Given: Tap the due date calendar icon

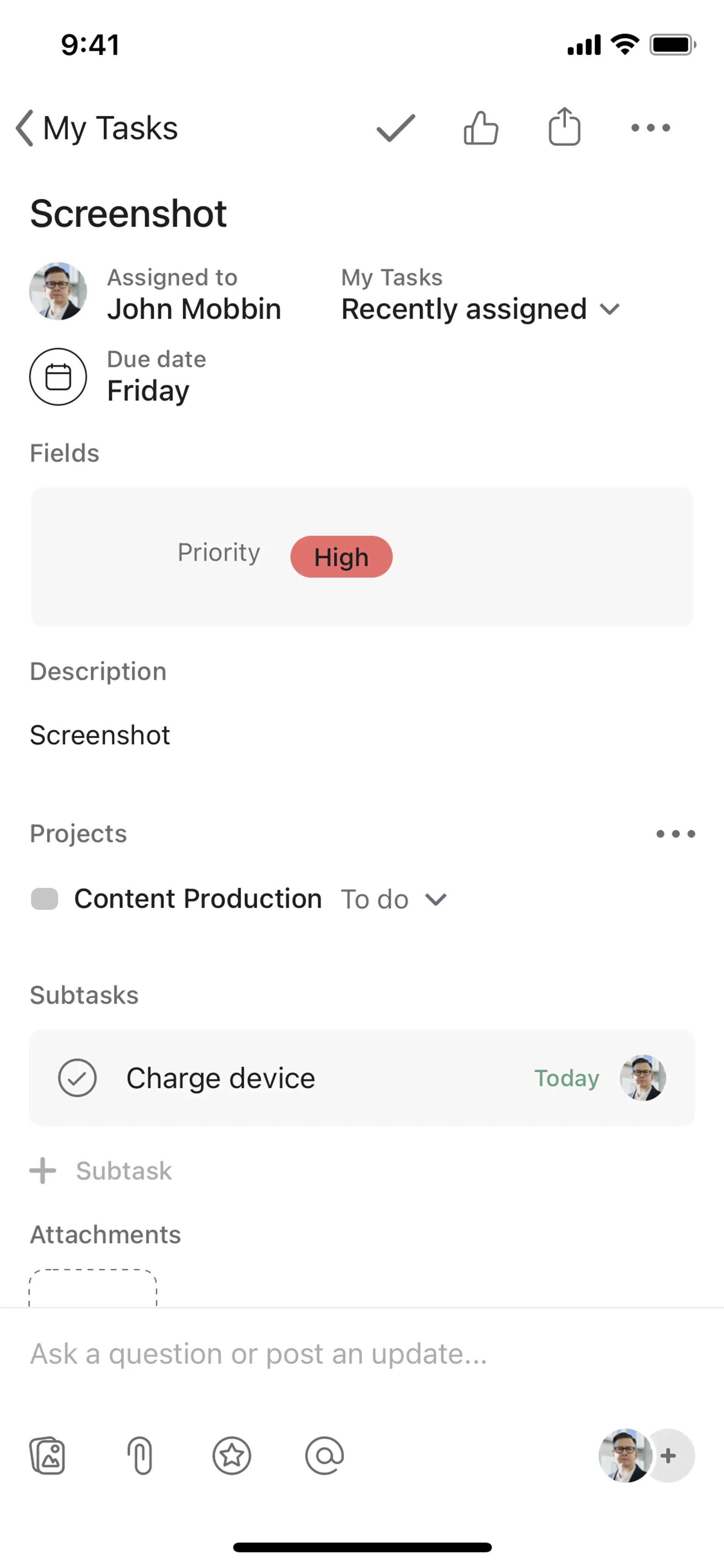Looking at the screenshot, I should (58, 377).
